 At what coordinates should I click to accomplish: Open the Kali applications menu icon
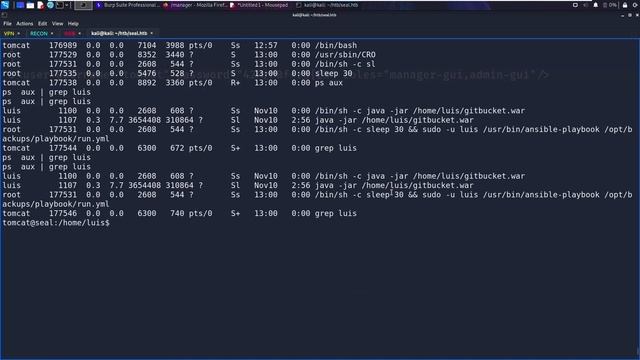tap(5, 5)
